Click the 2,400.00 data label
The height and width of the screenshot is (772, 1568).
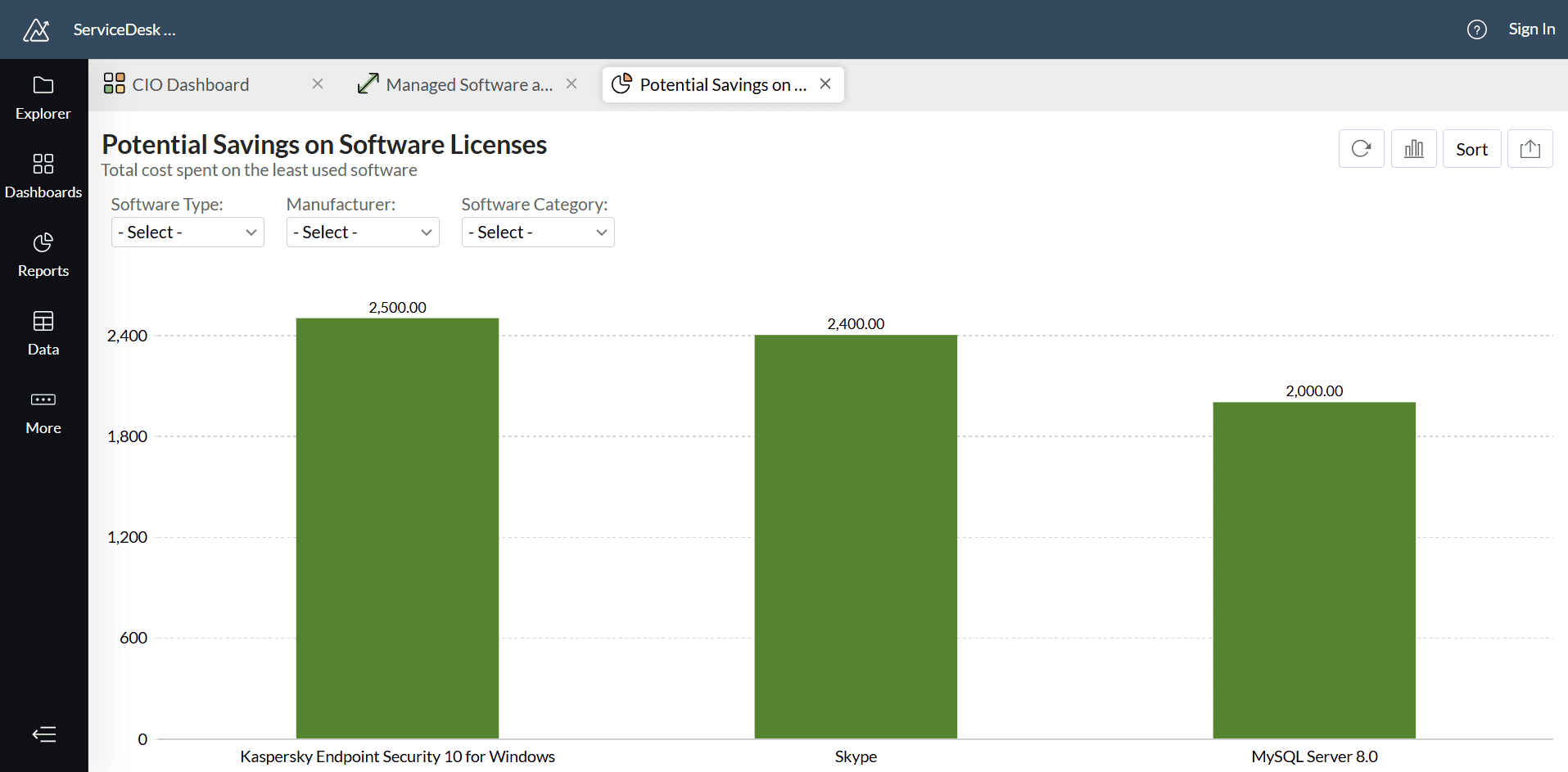856,324
